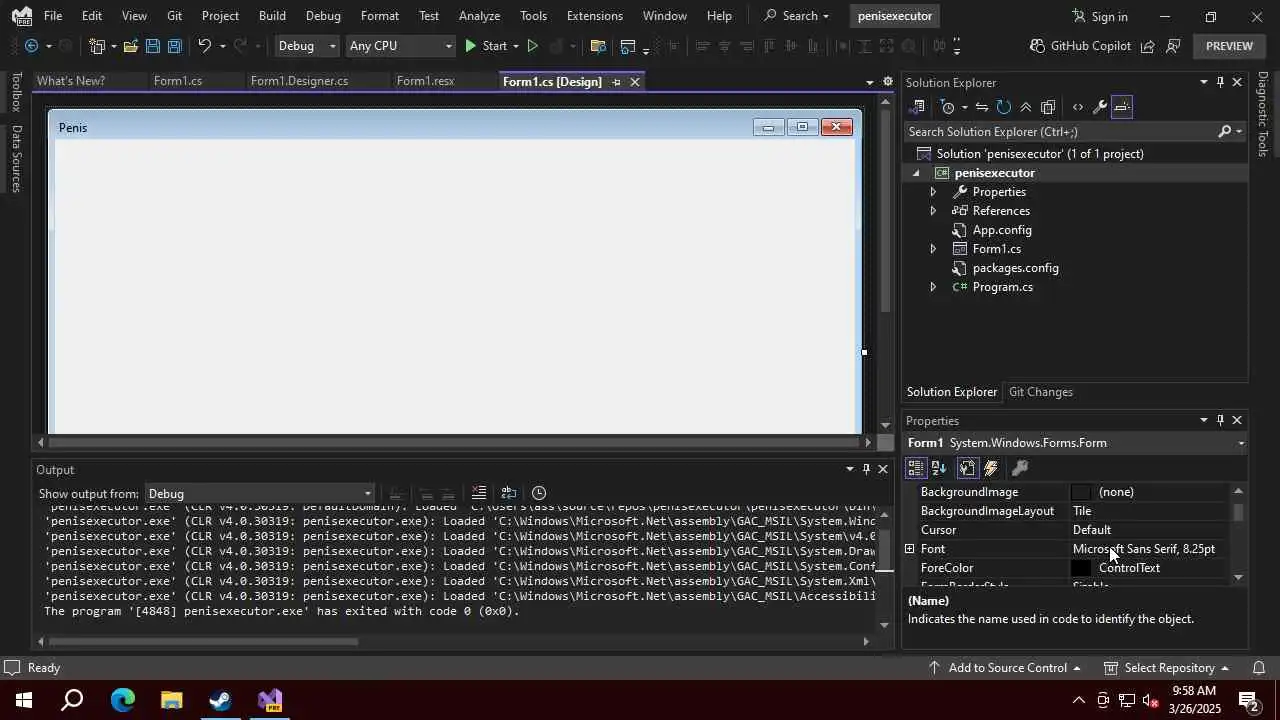Viewport: 1280px width, 720px height.
Task: Open the Debug configuration dropdown
Action: [x=306, y=46]
